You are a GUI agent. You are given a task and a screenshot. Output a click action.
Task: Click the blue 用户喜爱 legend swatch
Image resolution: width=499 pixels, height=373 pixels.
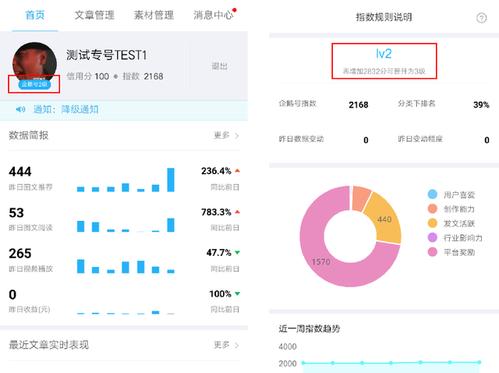tap(432, 194)
